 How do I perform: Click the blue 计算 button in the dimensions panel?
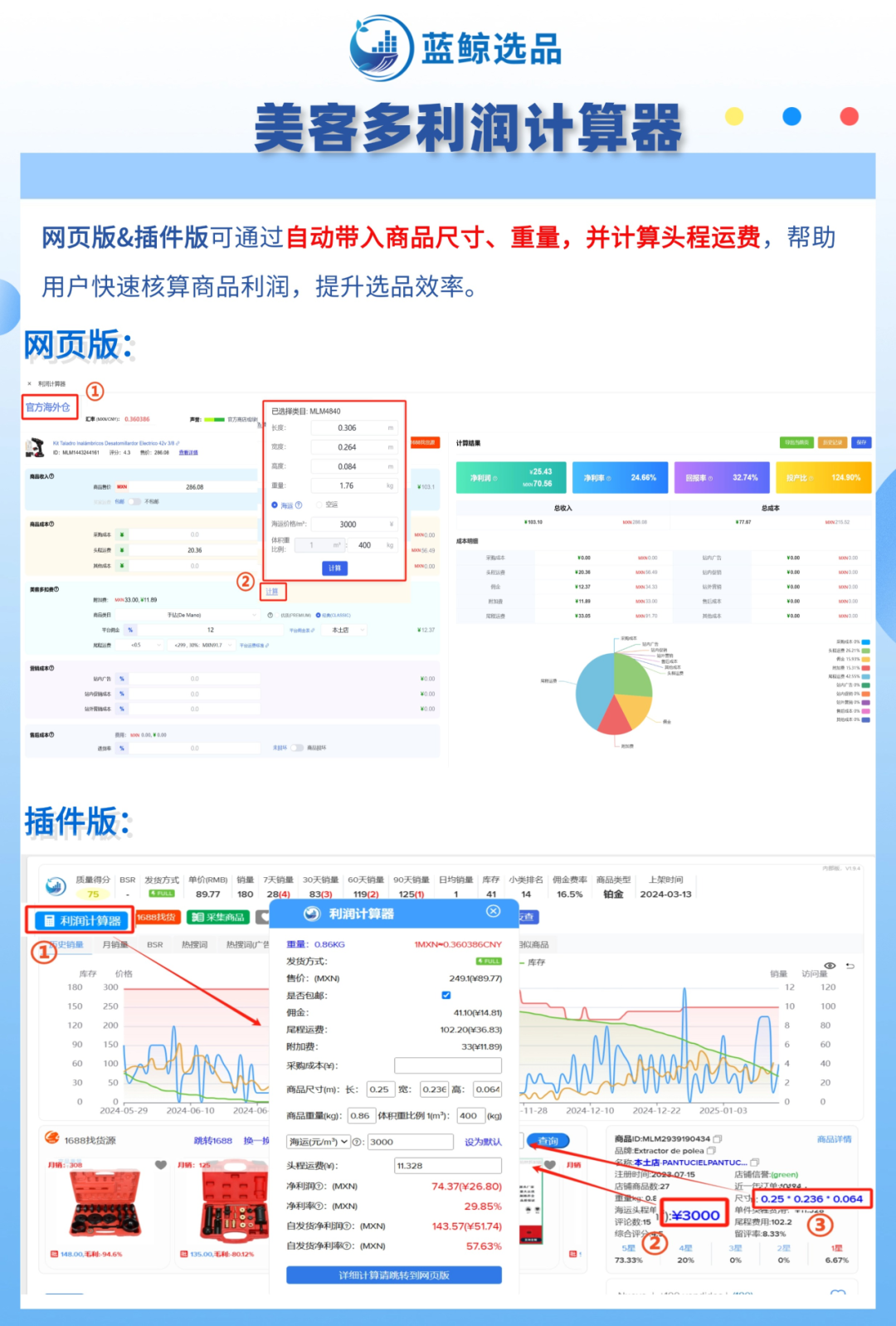tap(334, 568)
